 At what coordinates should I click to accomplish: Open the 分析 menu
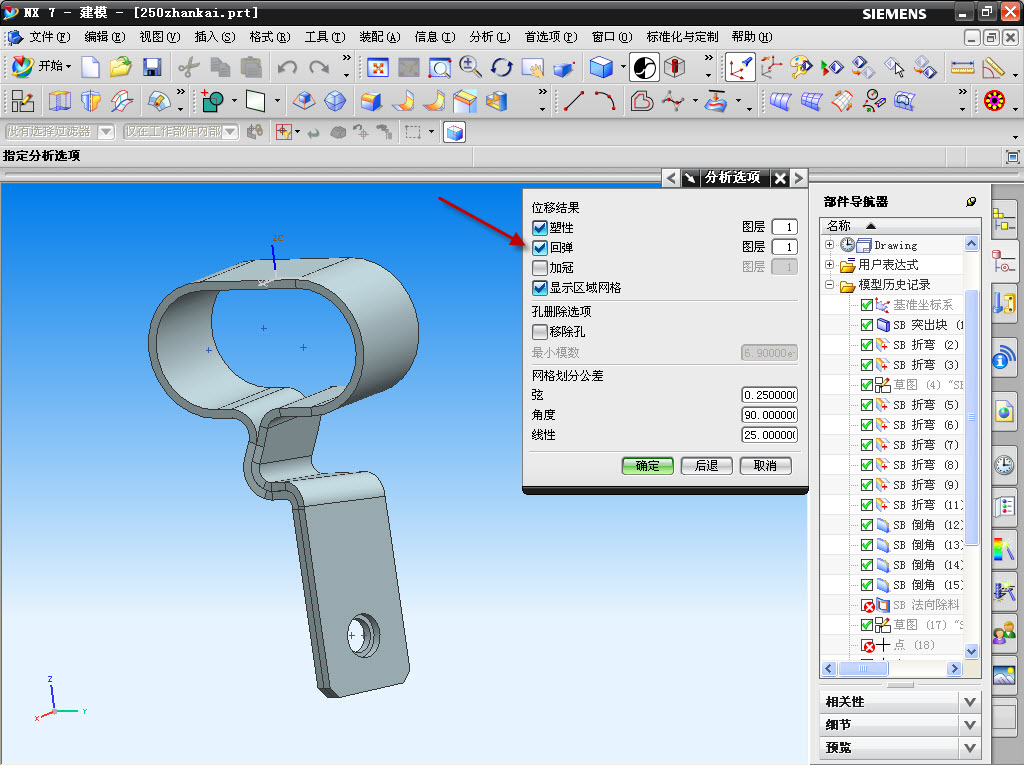click(x=490, y=37)
